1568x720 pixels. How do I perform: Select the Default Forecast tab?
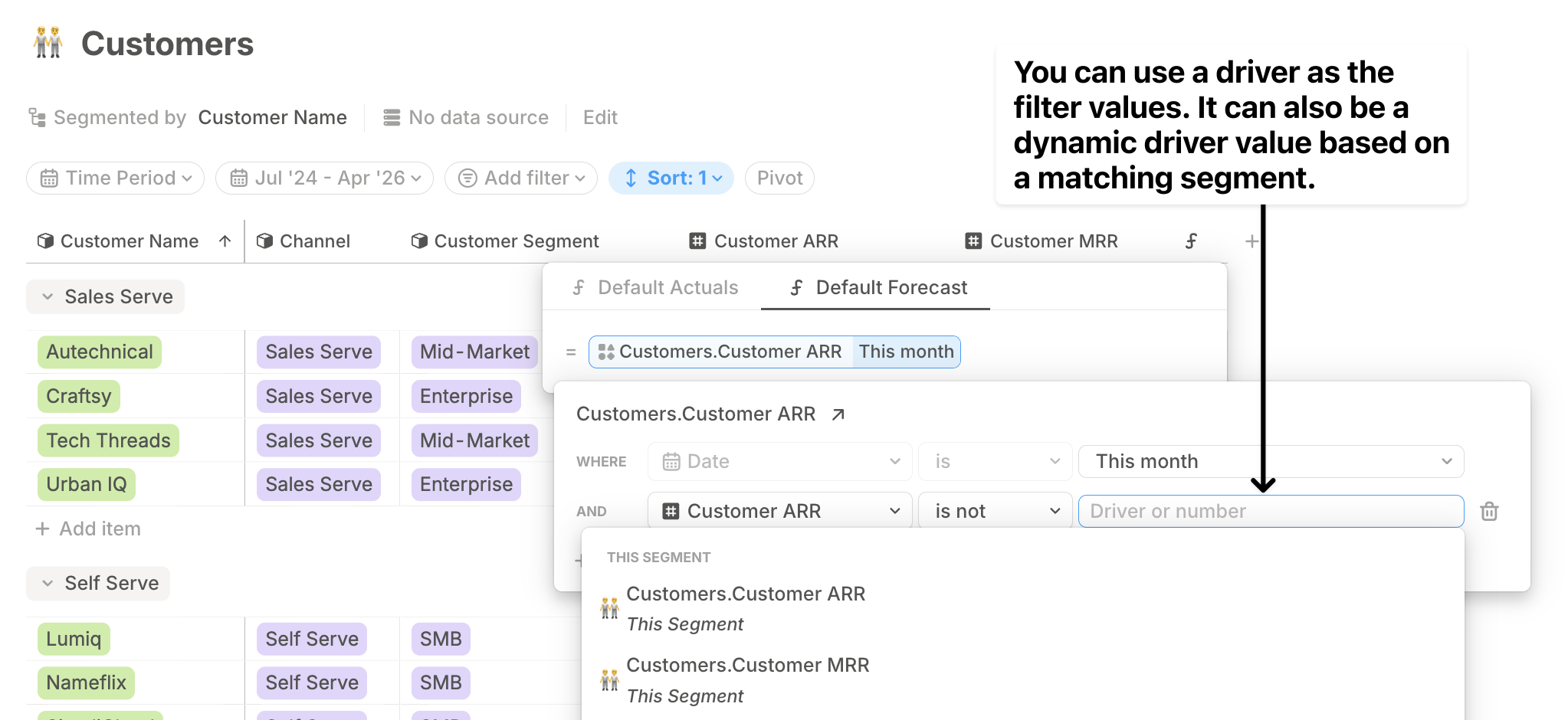(x=878, y=287)
